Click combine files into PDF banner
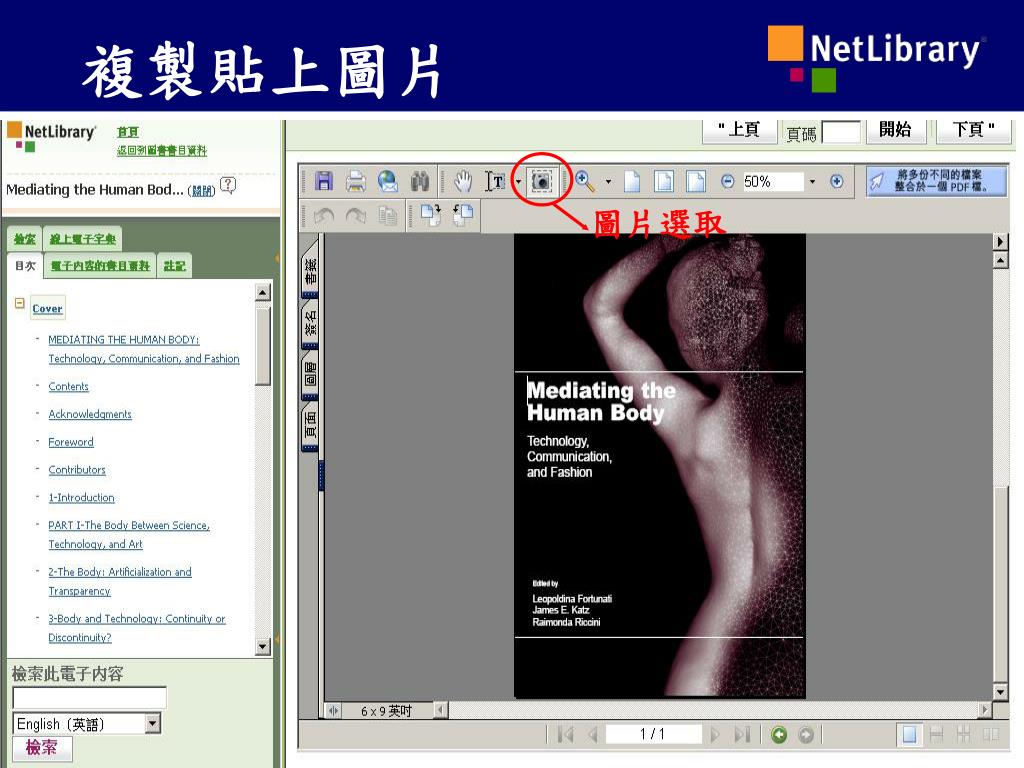 tap(937, 181)
